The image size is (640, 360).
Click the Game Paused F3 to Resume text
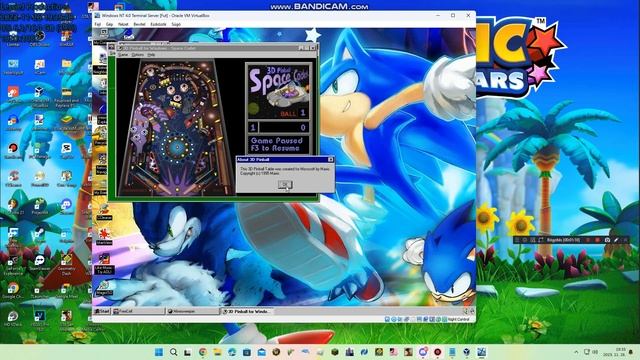tap(277, 144)
